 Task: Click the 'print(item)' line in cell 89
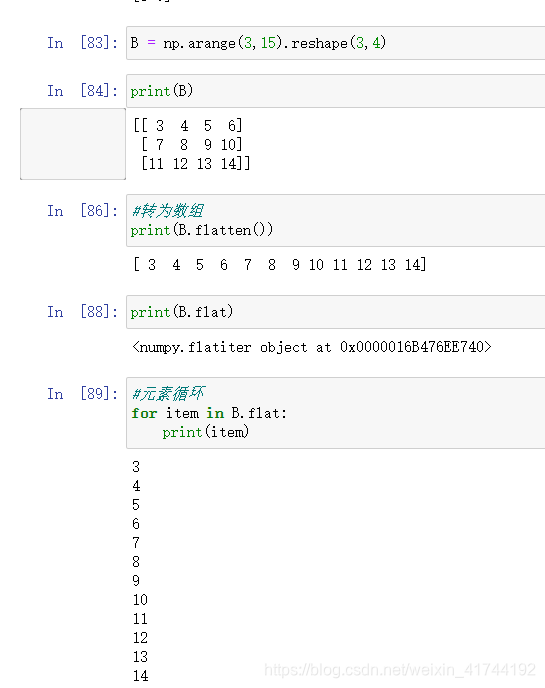tap(206, 432)
